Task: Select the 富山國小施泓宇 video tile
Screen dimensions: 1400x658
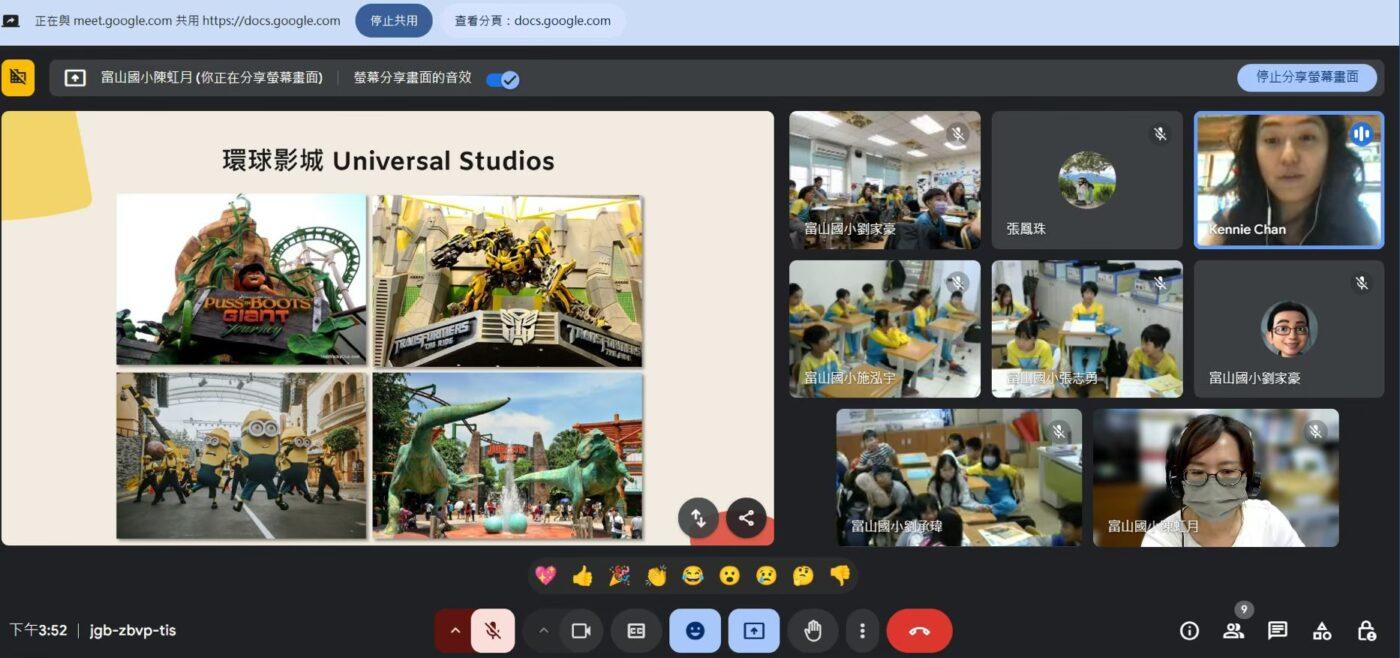Action: 885,329
